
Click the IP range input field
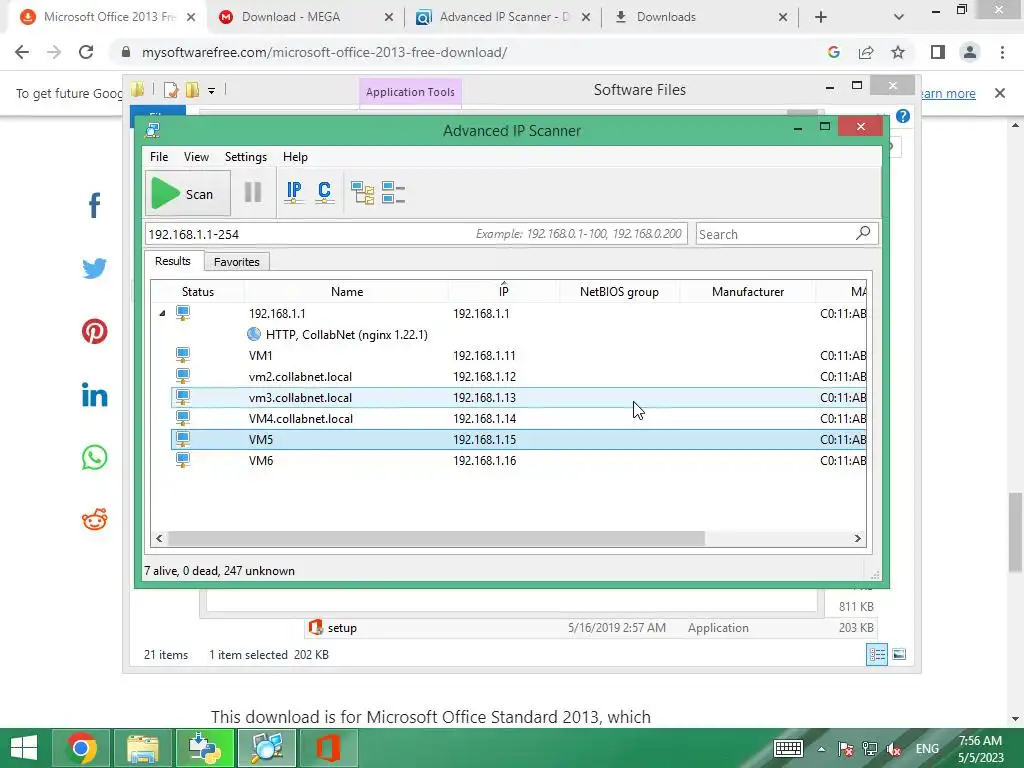coord(416,234)
